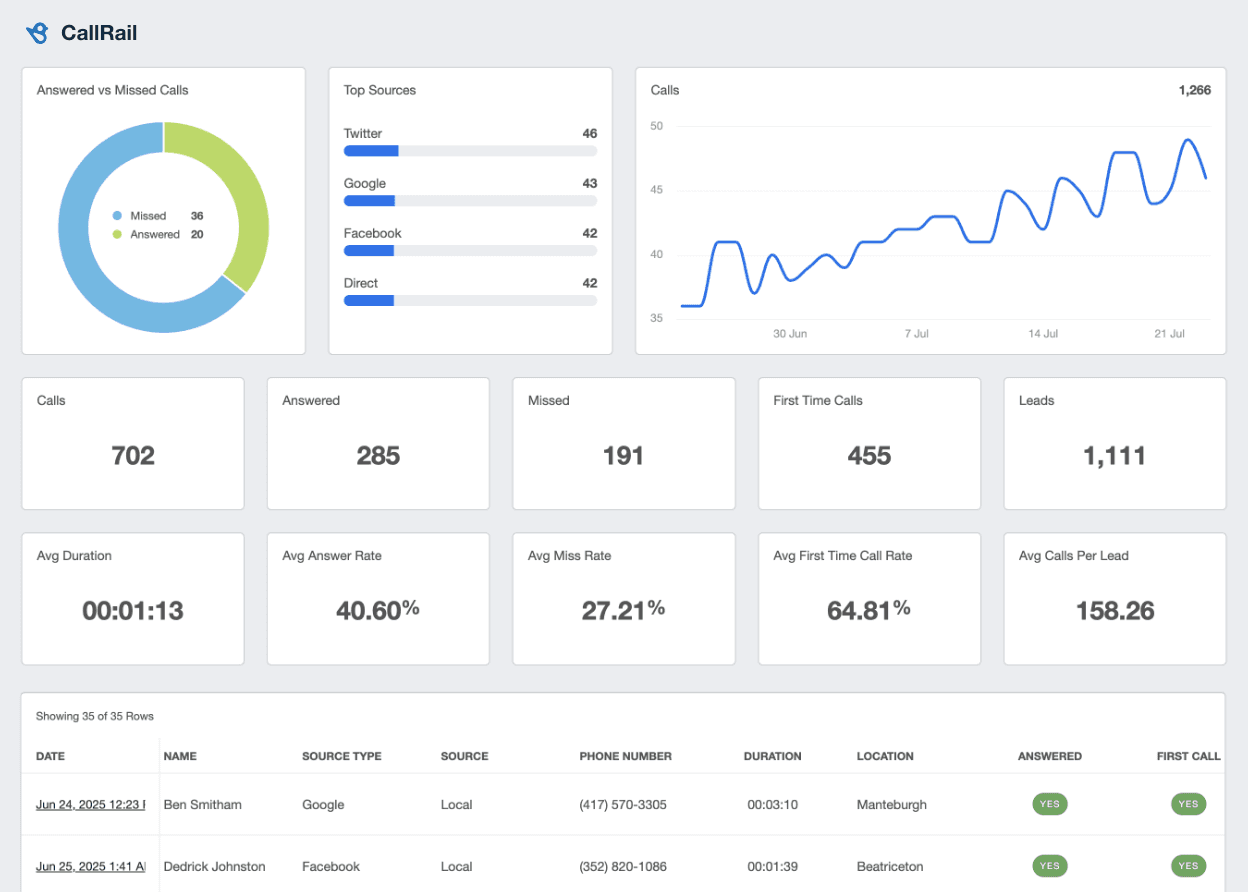The image size is (1248, 892).
Task: Click the green Answered legend dot
Action: [117, 235]
